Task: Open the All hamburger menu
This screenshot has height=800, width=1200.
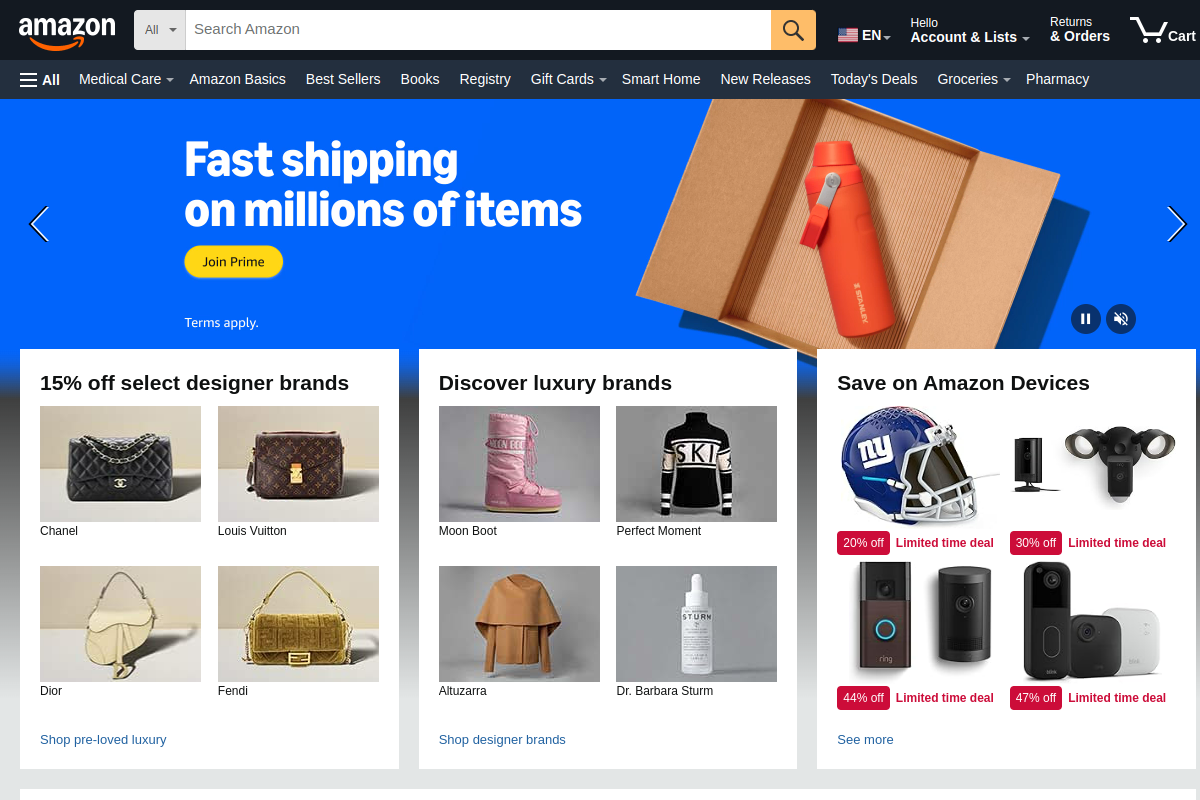Action: 40,79
